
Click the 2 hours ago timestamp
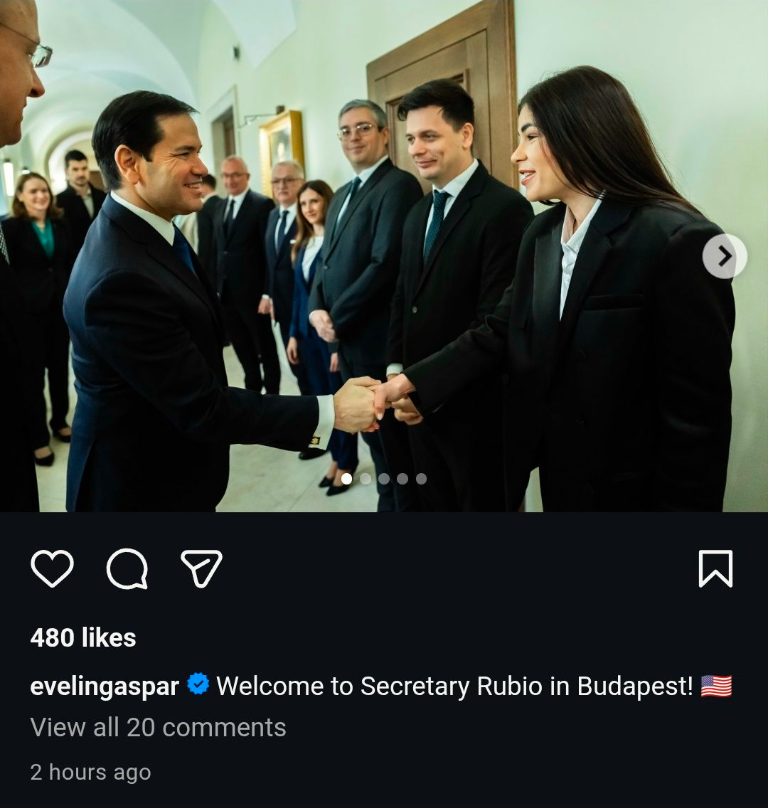pos(90,772)
